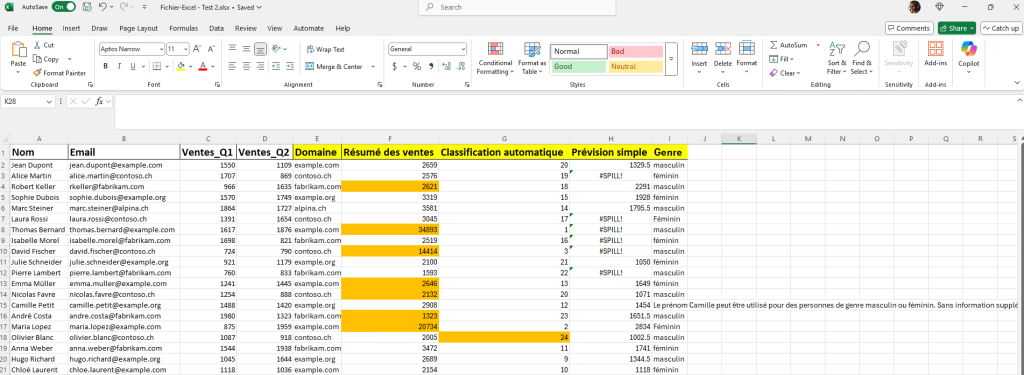Increase font size with the larger A icon
This screenshot has height=375, width=1024.
click(x=197, y=49)
